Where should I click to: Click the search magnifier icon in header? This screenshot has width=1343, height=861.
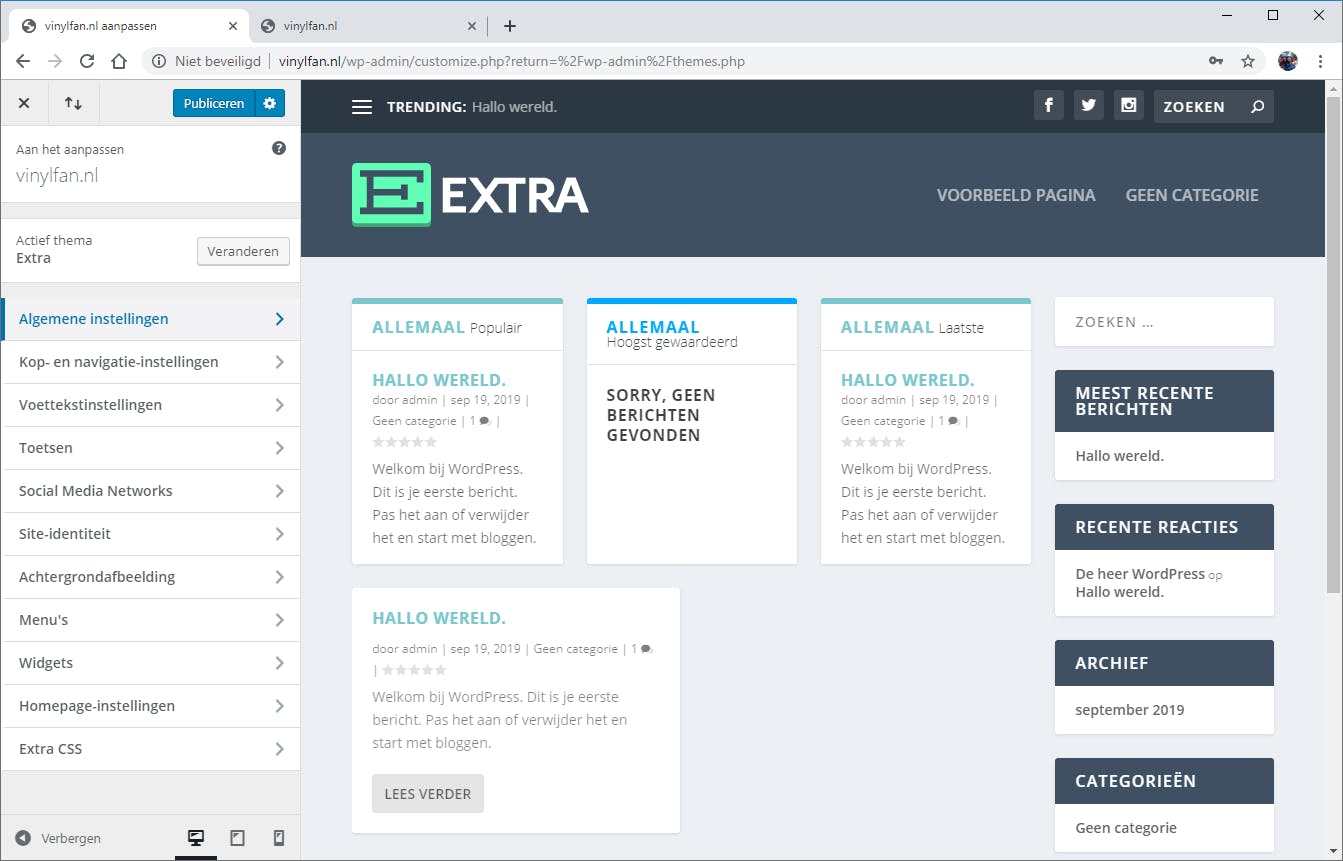(1257, 107)
